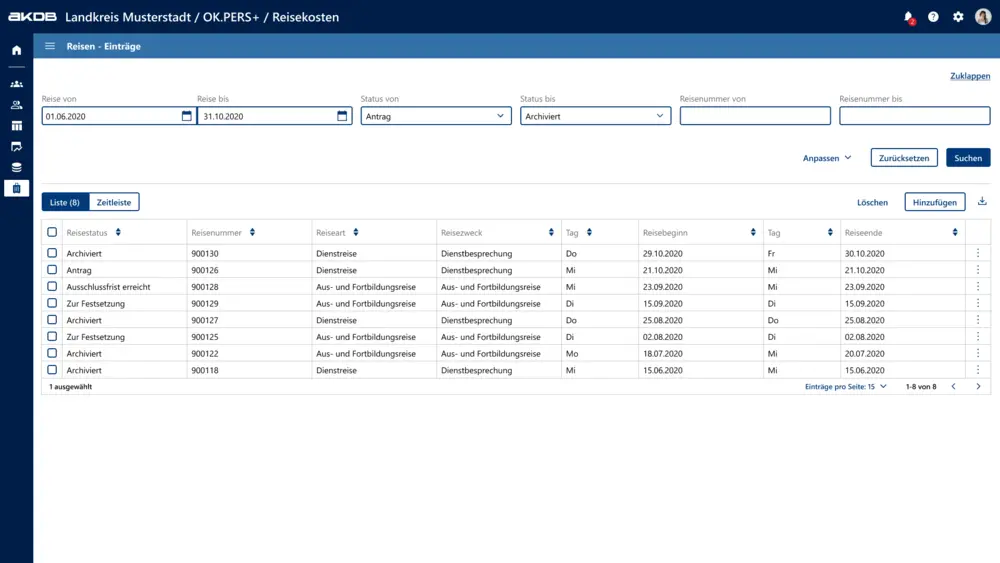Click the download icon next to Hinzufügen
The width and height of the screenshot is (1000, 563).
(x=982, y=202)
